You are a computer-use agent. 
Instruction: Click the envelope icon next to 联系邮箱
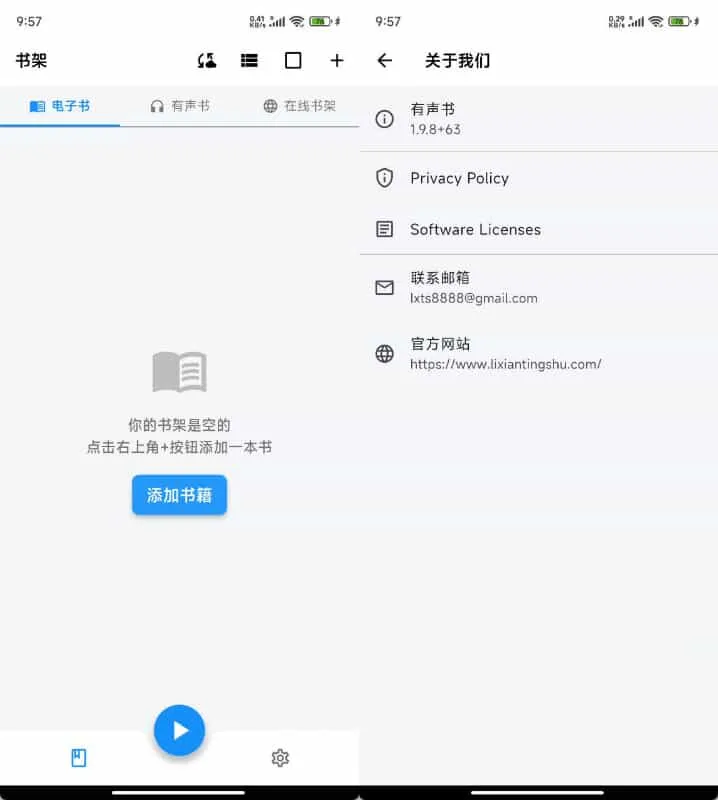[x=384, y=288]
